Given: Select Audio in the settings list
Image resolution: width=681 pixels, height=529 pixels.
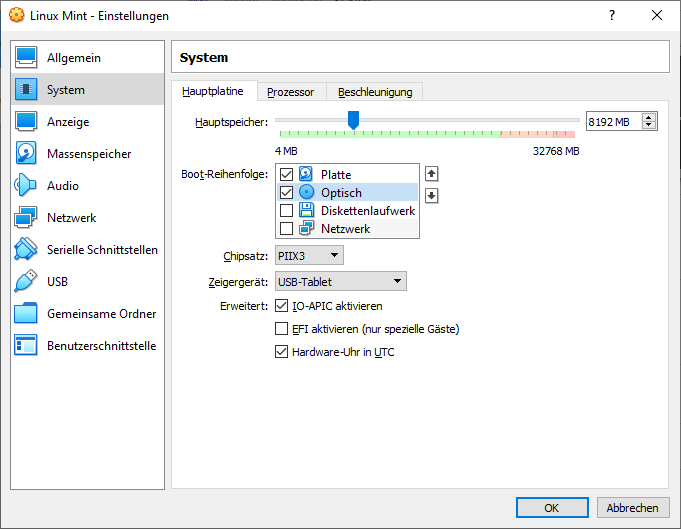Looking at the screenshot, I should click(x=87, y=185).
